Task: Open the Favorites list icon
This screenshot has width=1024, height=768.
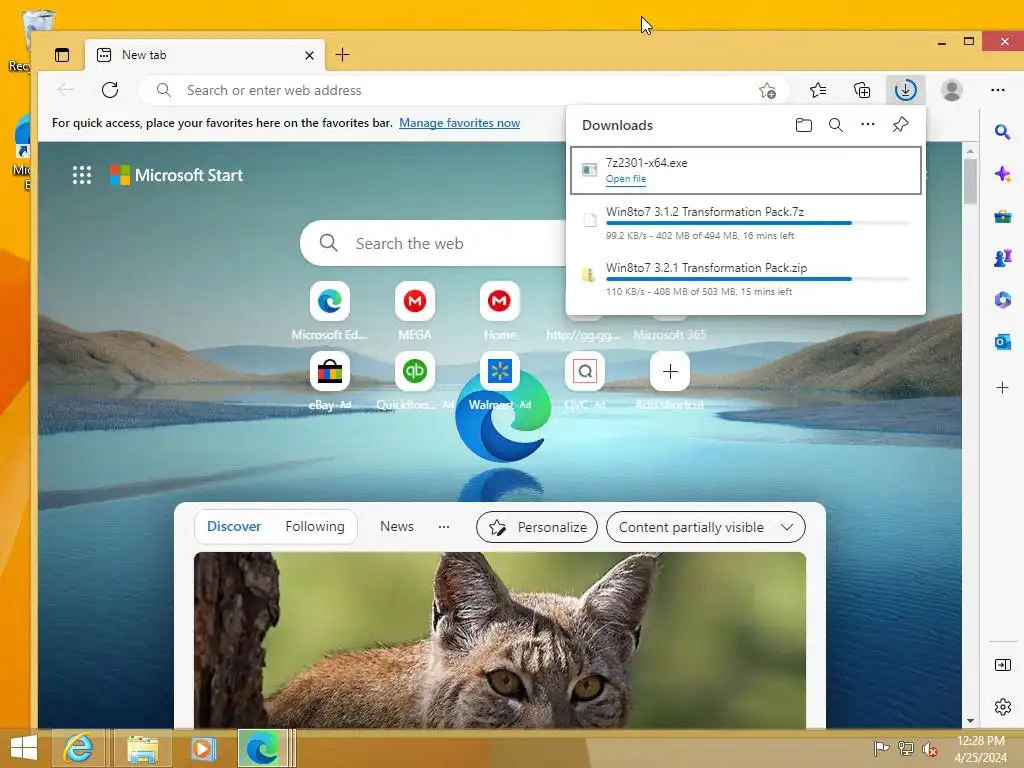Action: (x=818, y=90)
